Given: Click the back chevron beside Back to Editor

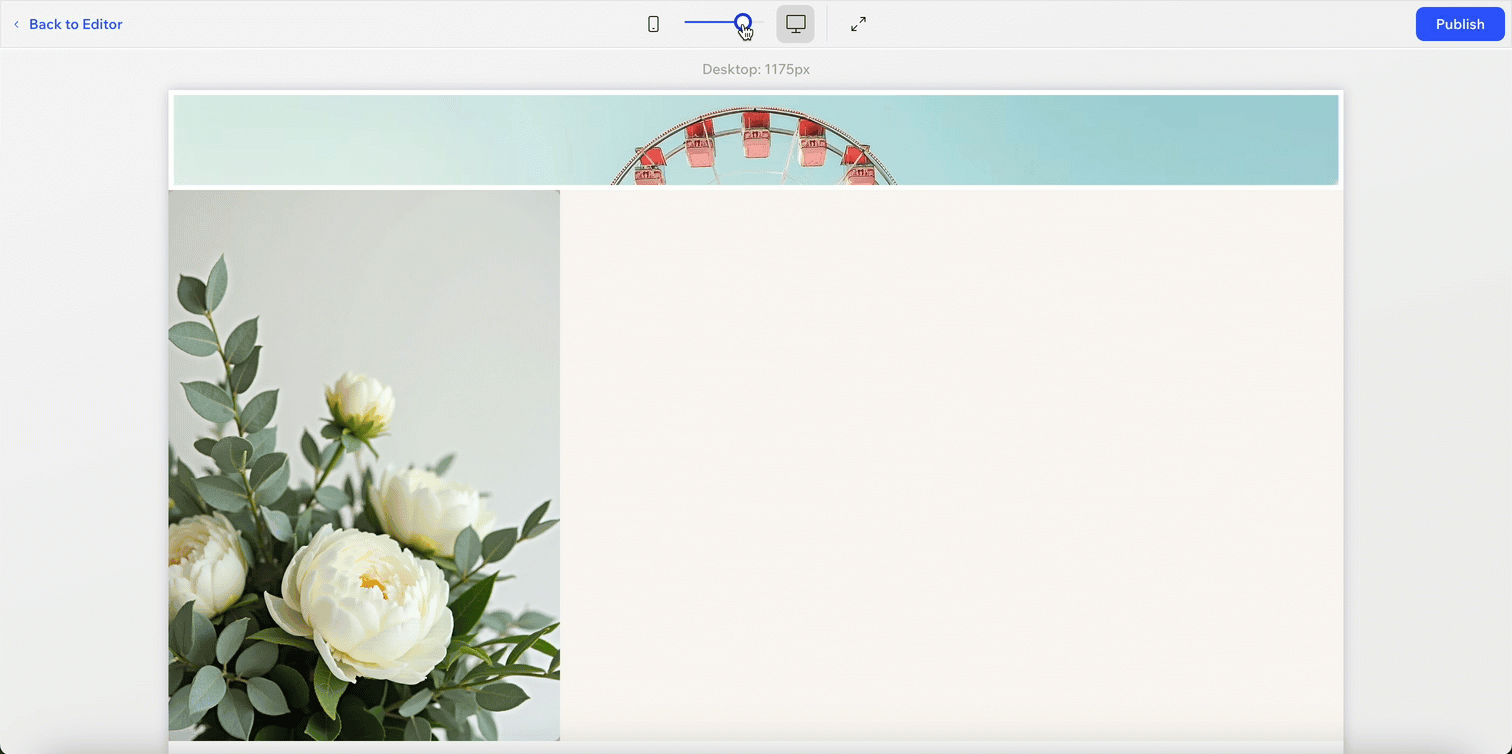Looking at the screenshot, I should (x=16, y=24).
